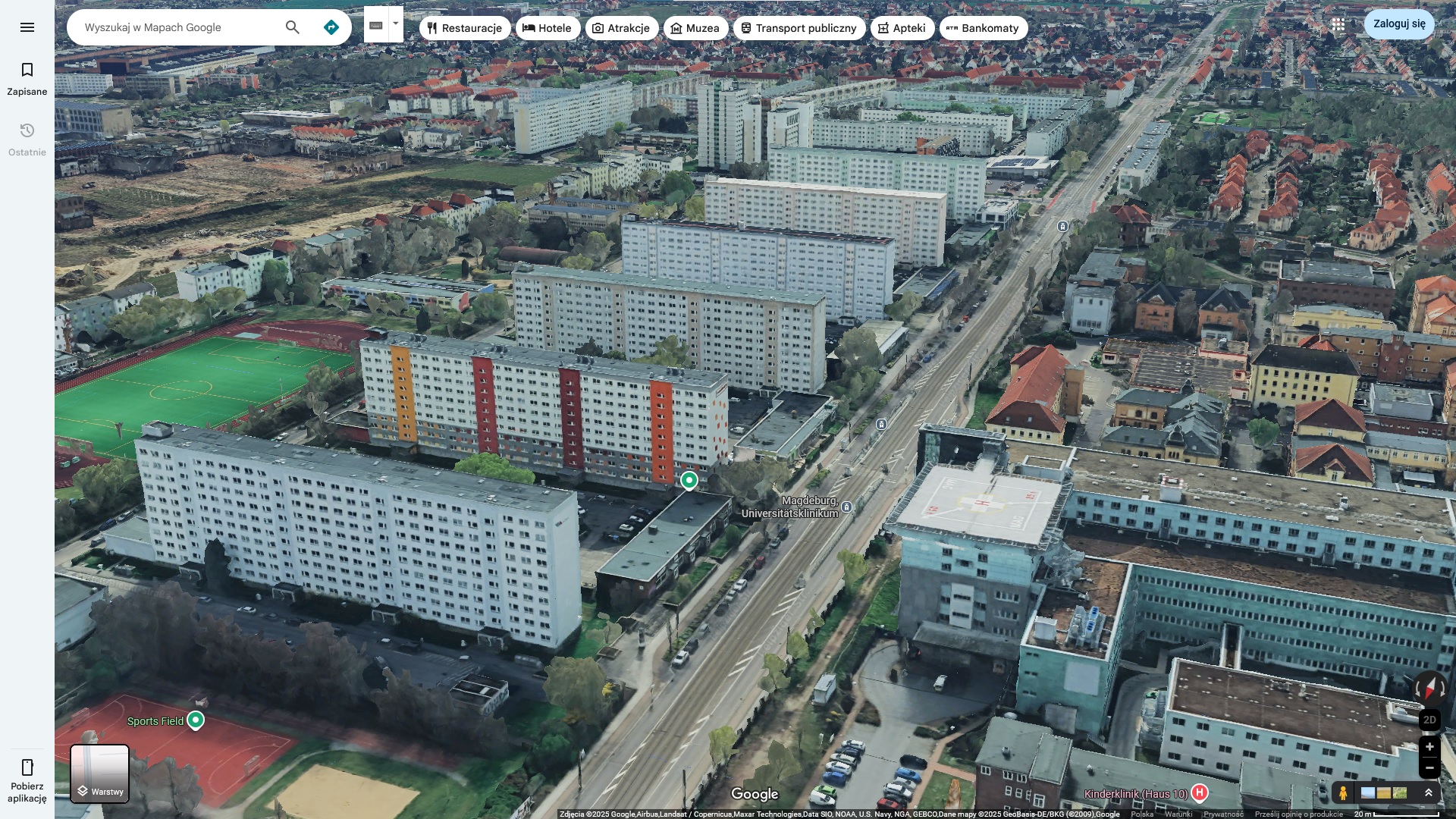1456x819 pixels.
Task: Click Prześlij opinię o produkcie link
Action: pyautogui.click(x=1298, y=814)
